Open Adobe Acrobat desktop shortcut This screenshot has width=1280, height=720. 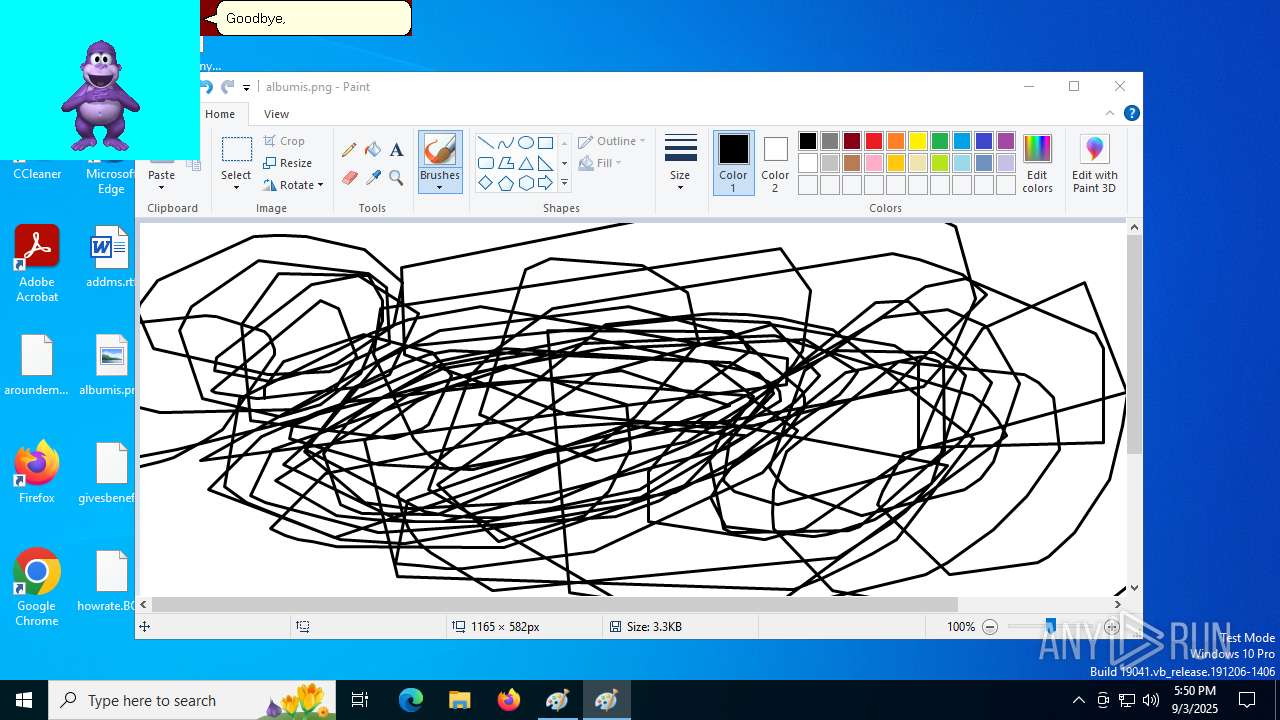pos(37,264)
